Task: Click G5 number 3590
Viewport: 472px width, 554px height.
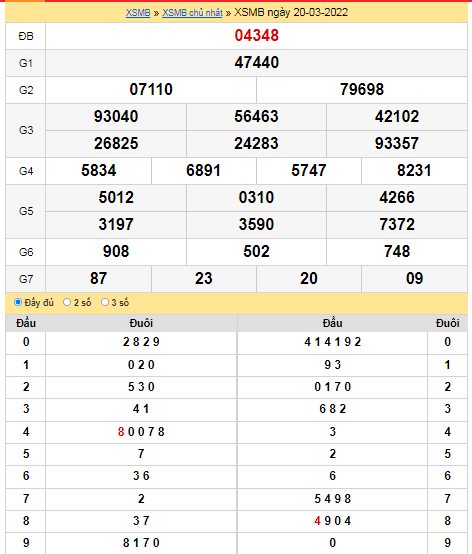Action: [256, 224]
